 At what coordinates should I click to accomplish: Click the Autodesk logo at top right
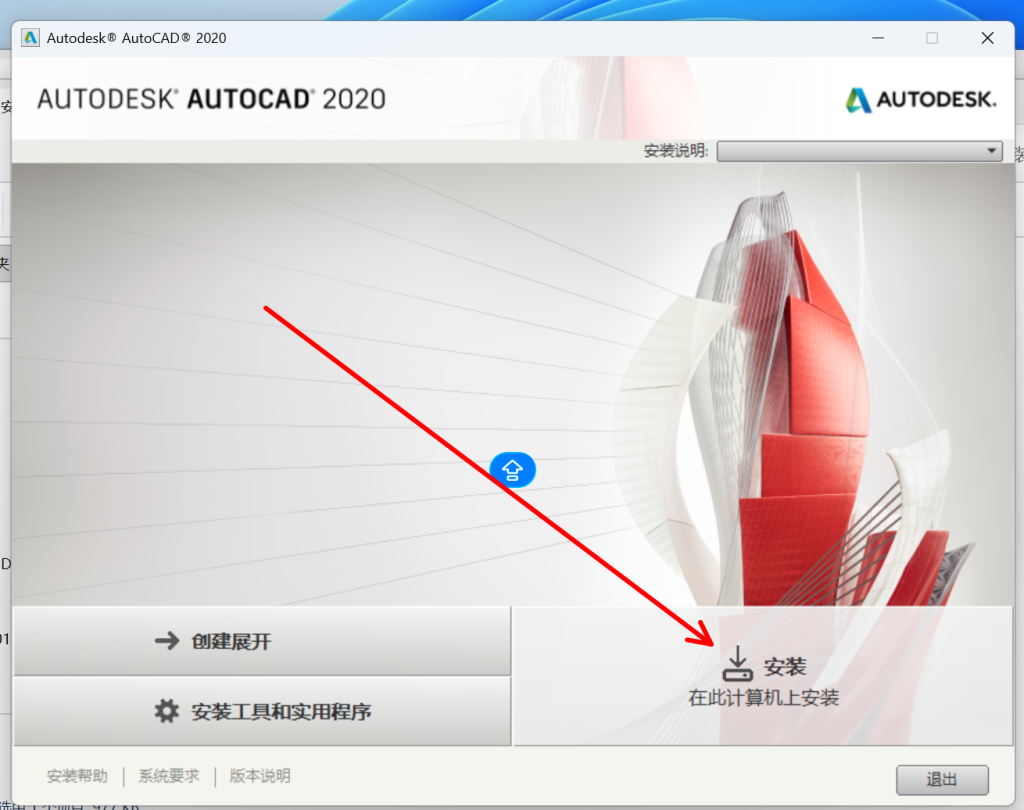[921, 99]
